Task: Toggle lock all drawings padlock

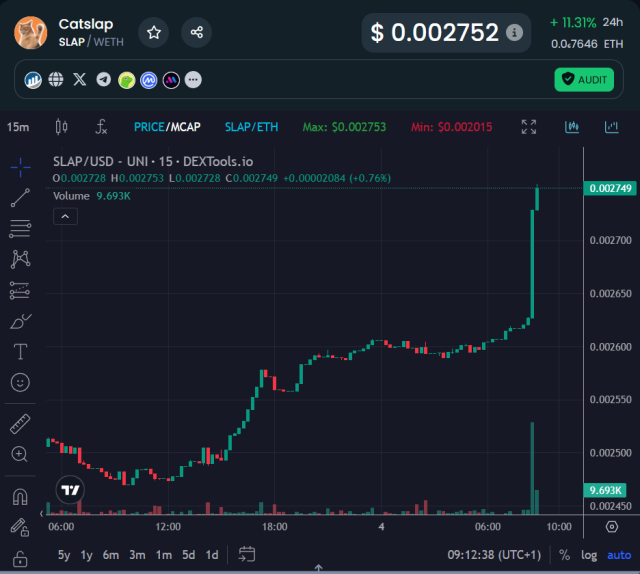Action: click(x=20, y=558)
